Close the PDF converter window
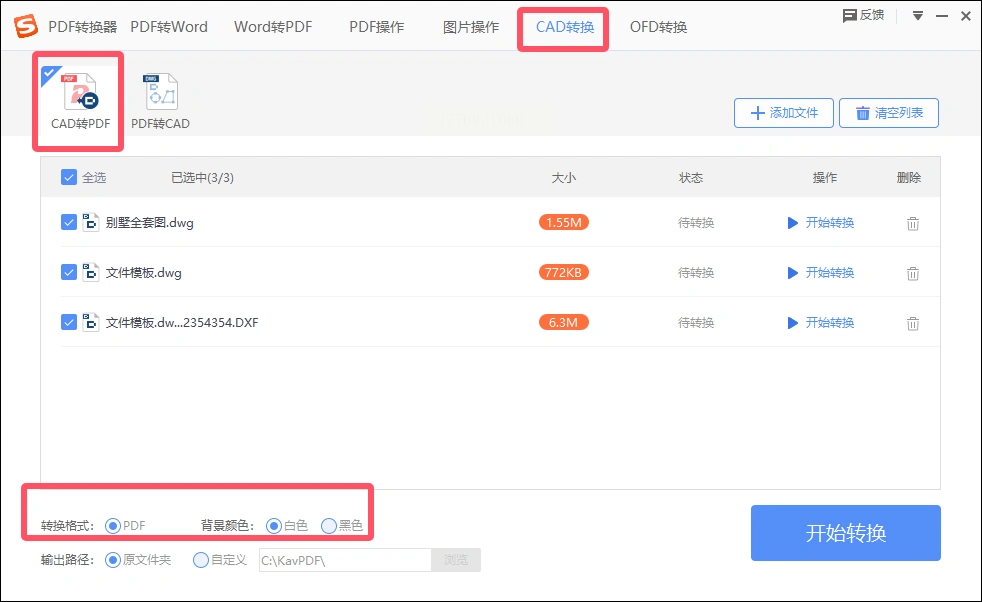 966,16
